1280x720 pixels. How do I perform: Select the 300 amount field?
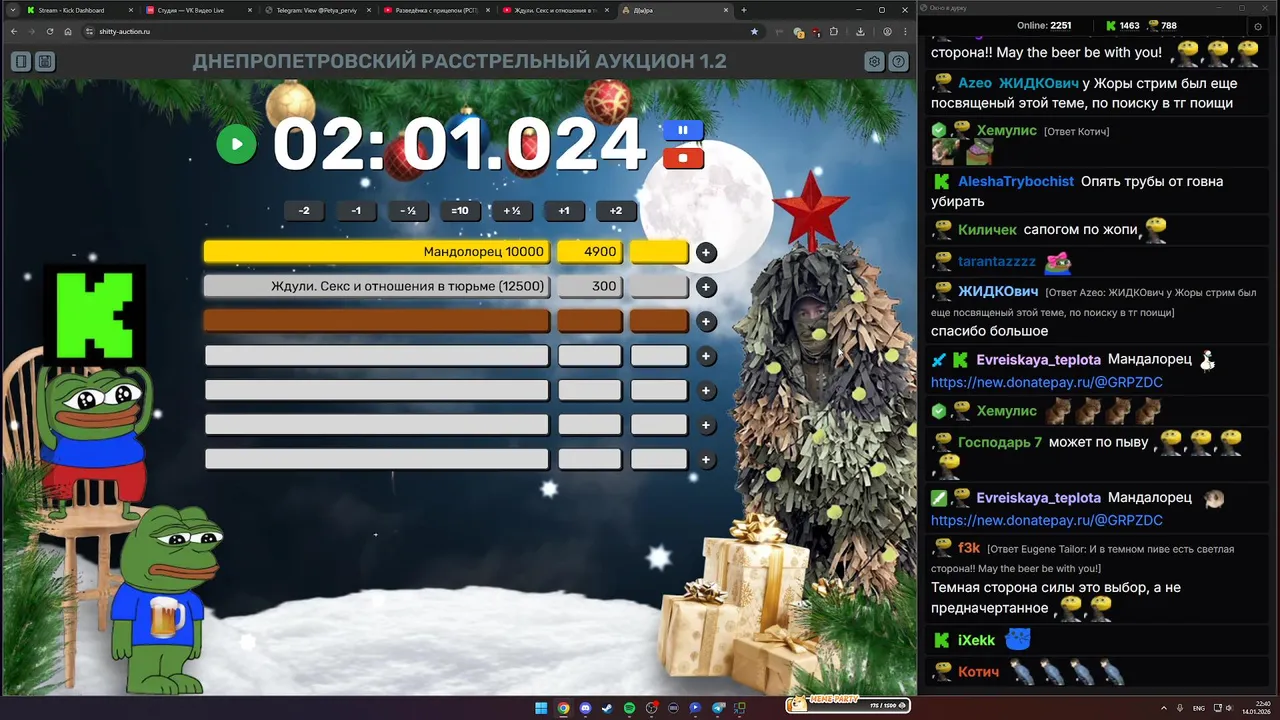(x=589, y=287)
